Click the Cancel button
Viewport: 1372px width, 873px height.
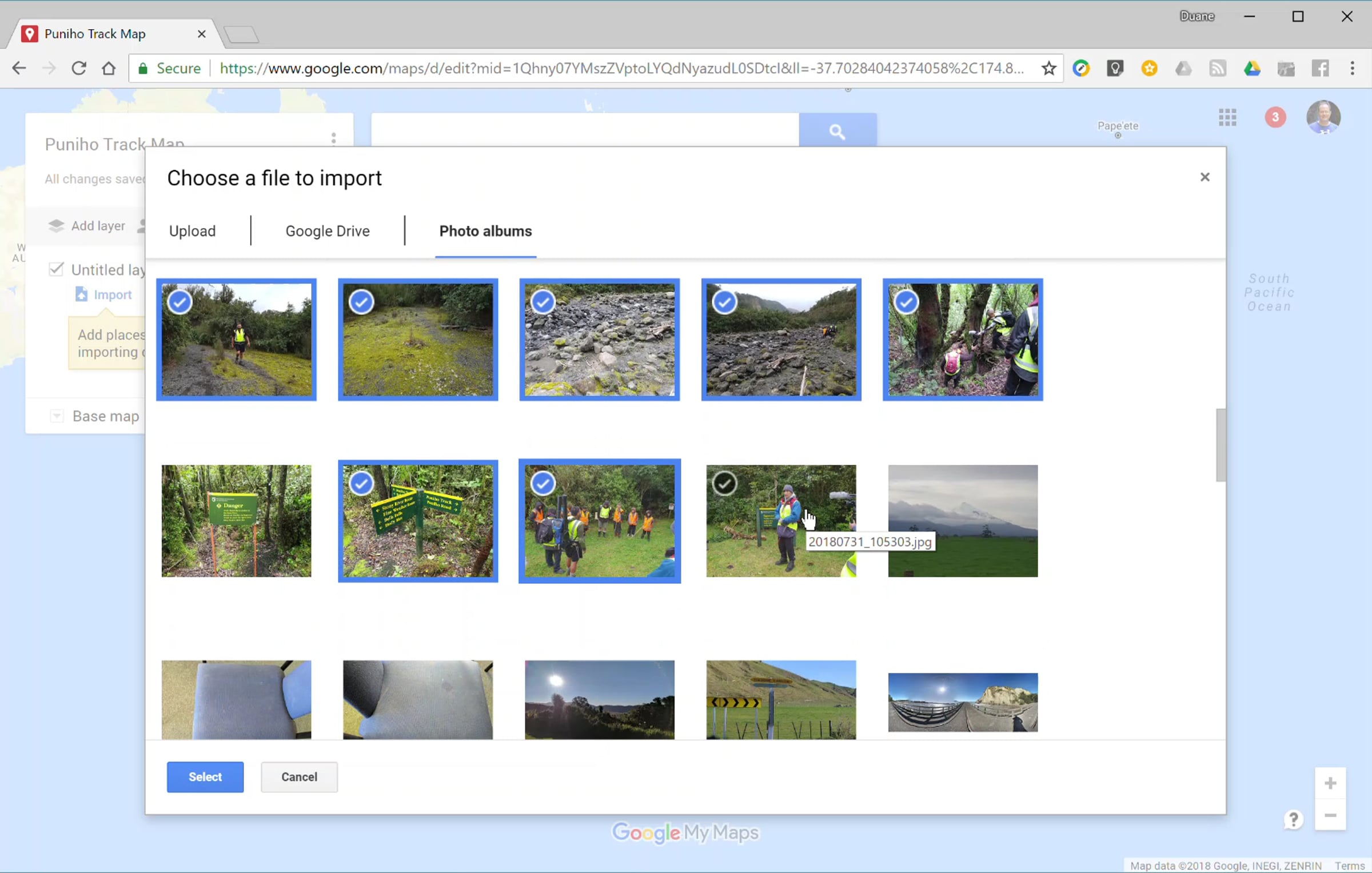coord(299,776)
